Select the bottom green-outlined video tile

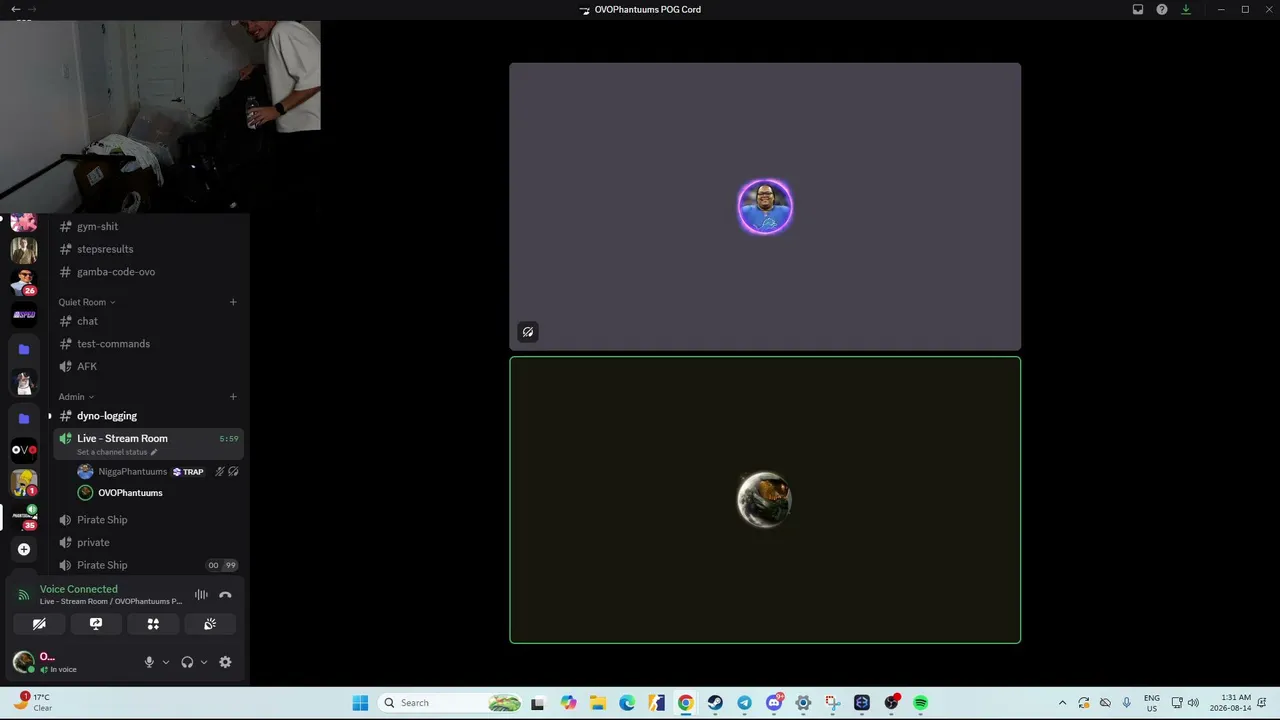[x=765, y=500]
